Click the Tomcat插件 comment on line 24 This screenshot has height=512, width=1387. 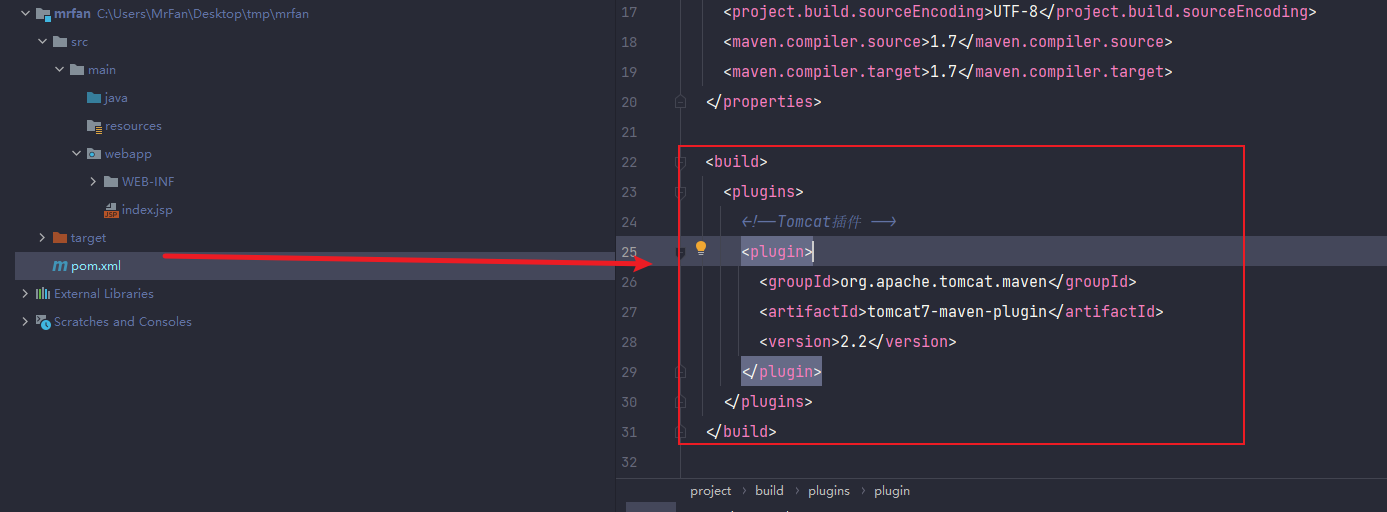click(818, 222)
